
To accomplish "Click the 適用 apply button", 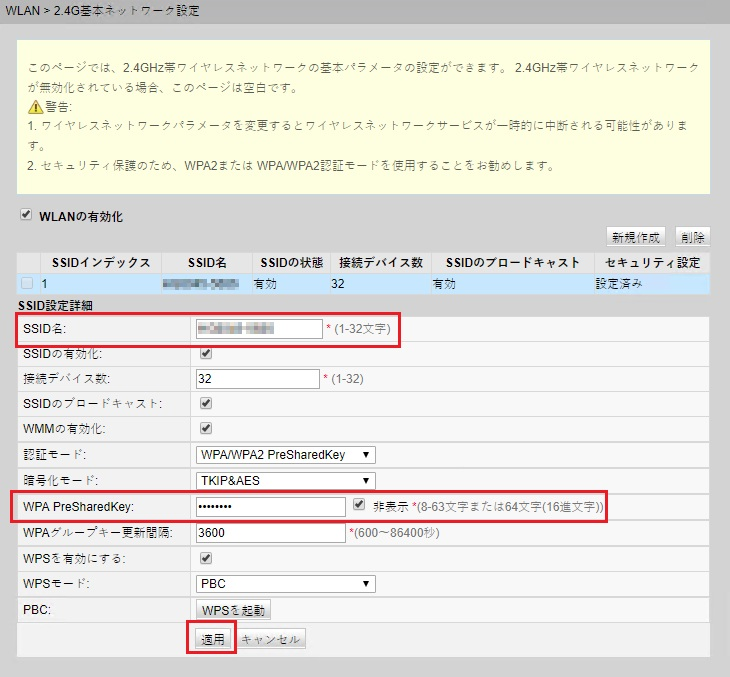I will click(x=213, y=639).
